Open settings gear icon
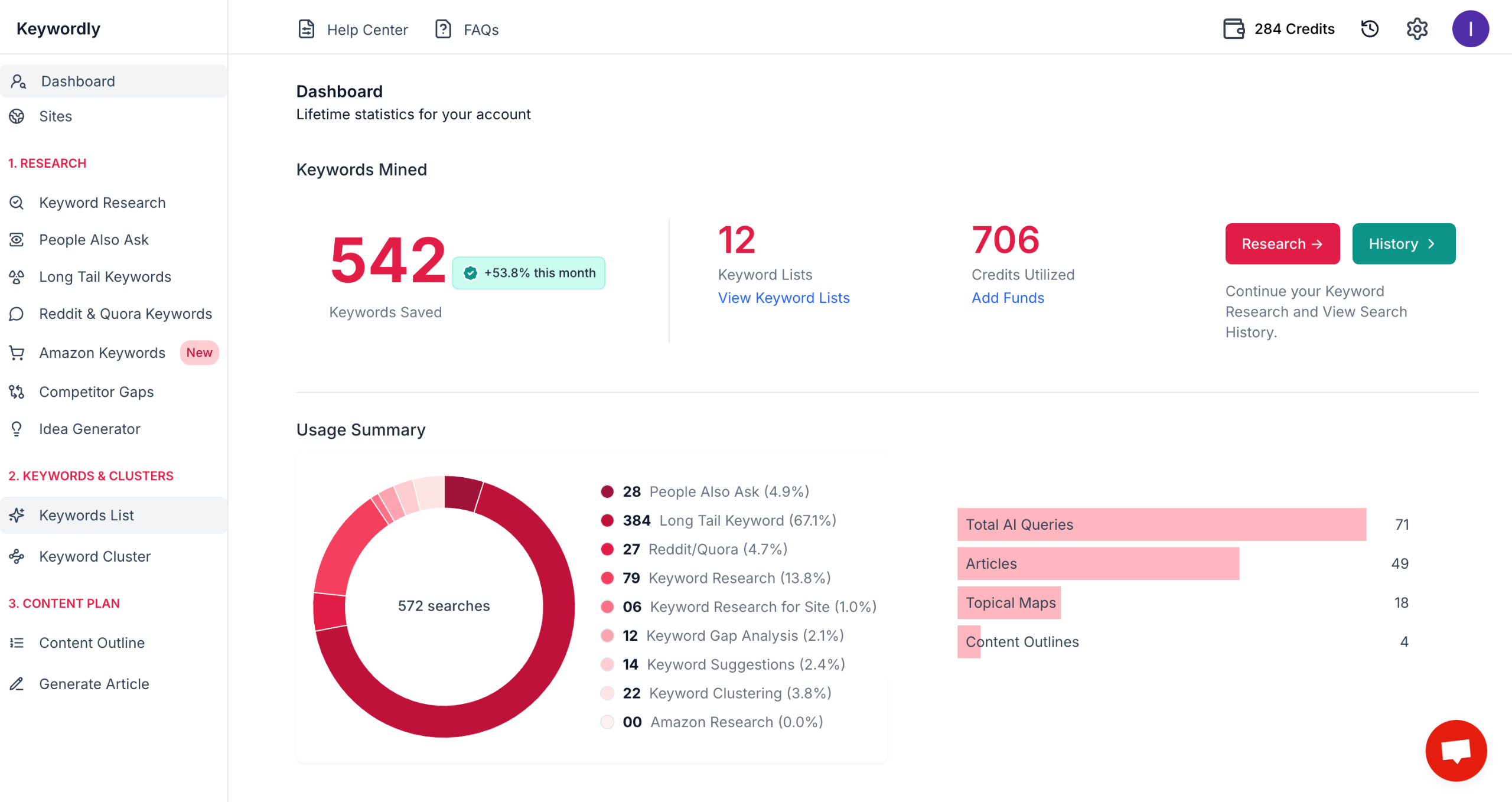 (x=1417, y=29)
